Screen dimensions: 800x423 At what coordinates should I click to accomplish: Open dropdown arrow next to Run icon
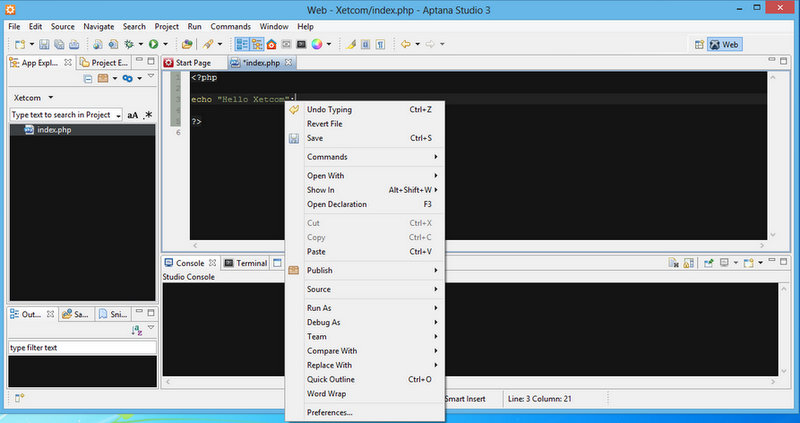tap(165, 44)
